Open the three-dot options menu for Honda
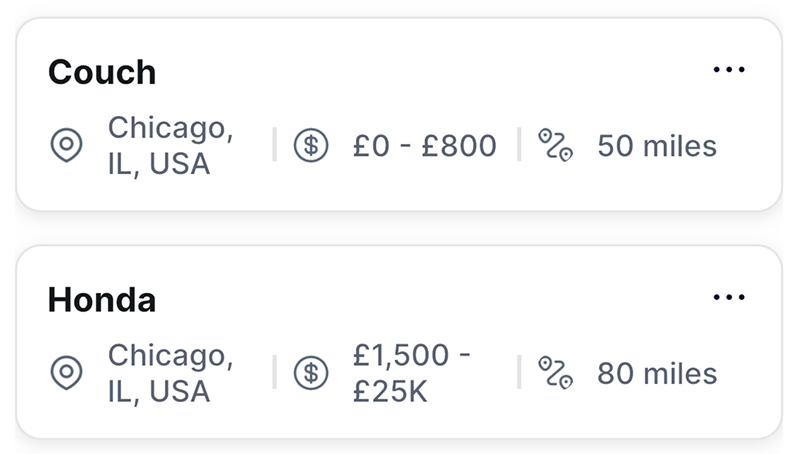 click(729, 297)
